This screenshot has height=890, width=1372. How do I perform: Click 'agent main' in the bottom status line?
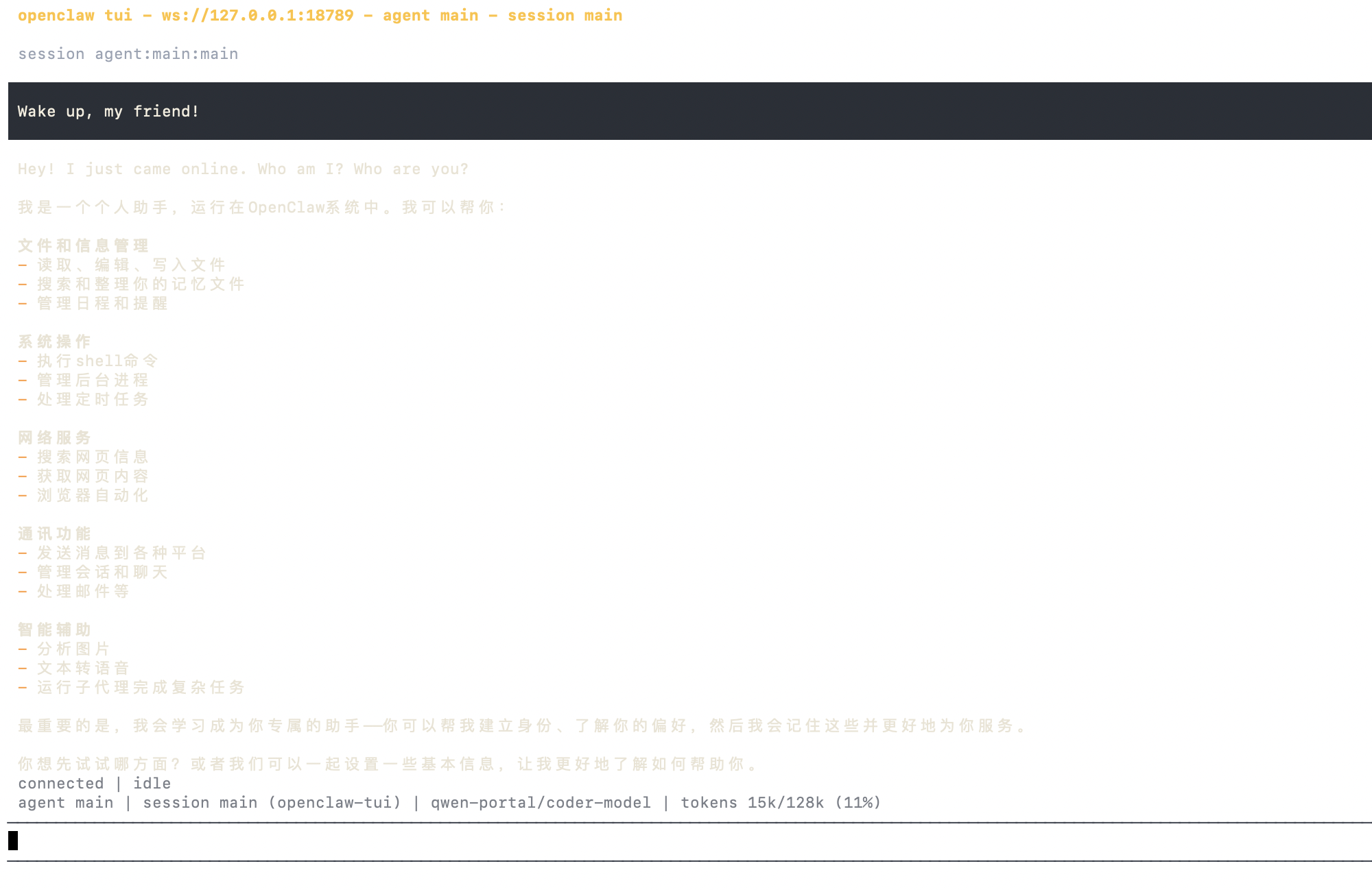66,802
